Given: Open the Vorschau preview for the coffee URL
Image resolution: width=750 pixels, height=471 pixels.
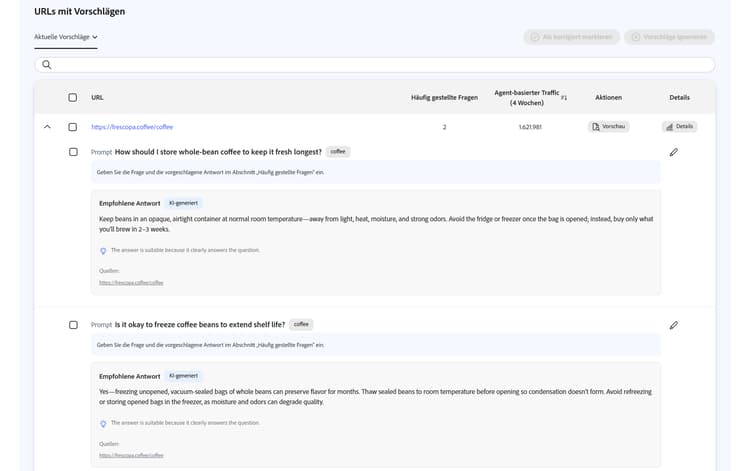Looking at the screenshot, I should 608,127.
